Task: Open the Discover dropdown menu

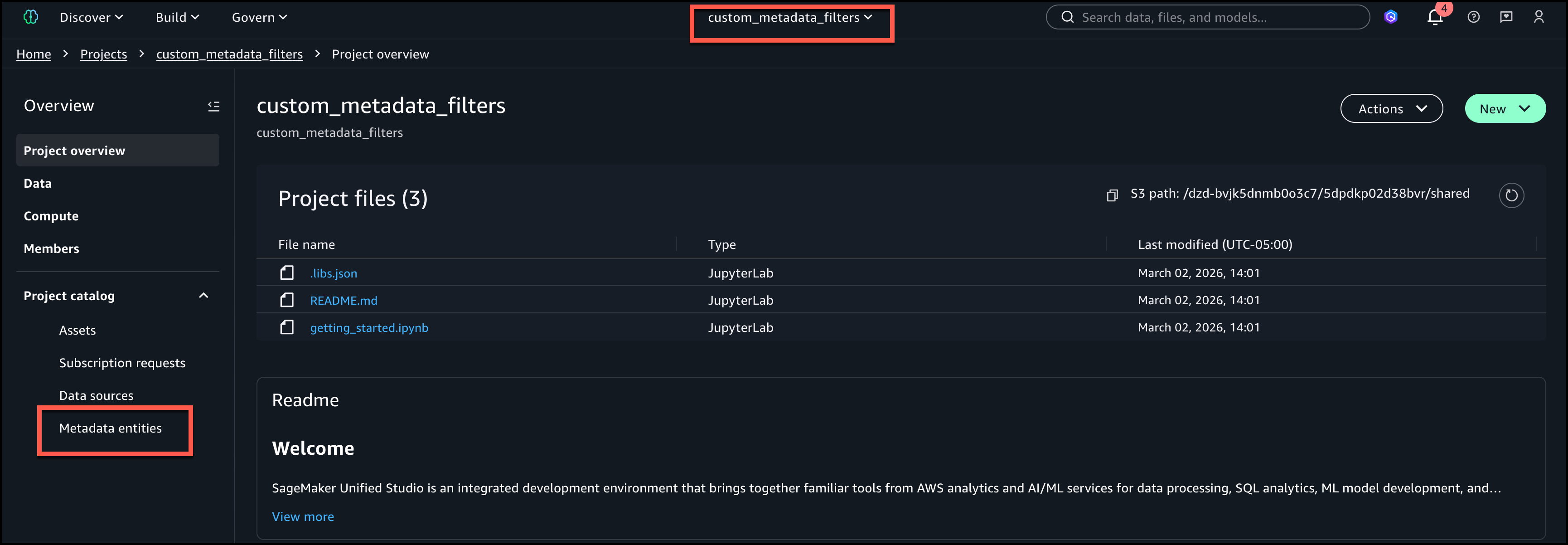Action: pyautogui.click(x=91, y=18)
